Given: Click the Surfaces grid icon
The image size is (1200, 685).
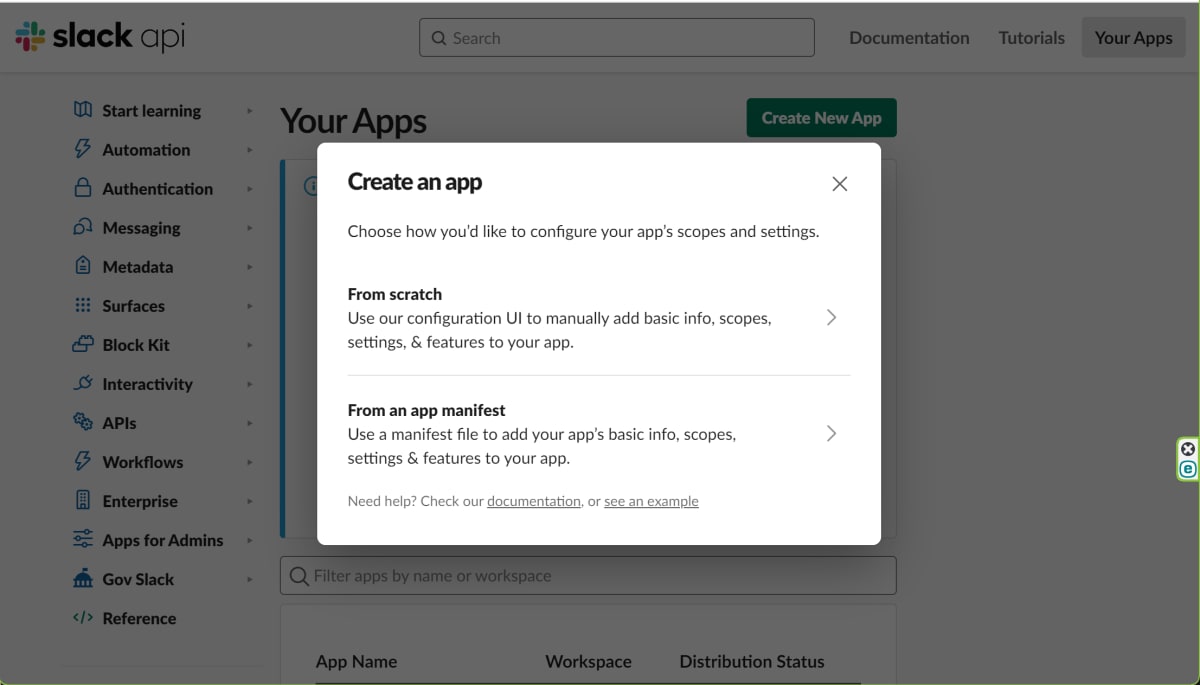Looking at the screenshot, I should tap(83, 305).
